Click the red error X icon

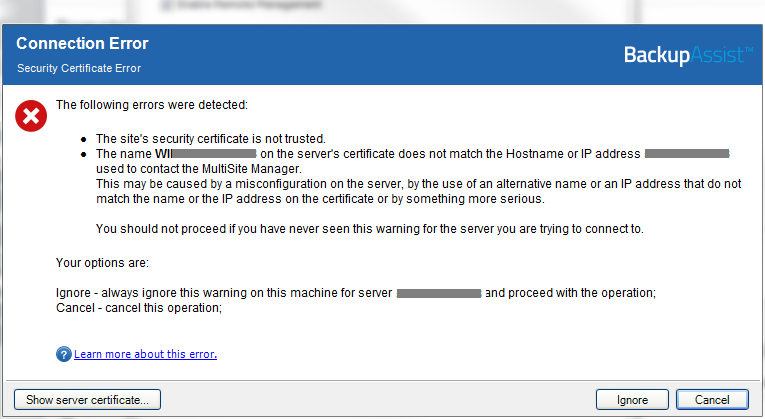pyautogui.click(x=31, y=116)
